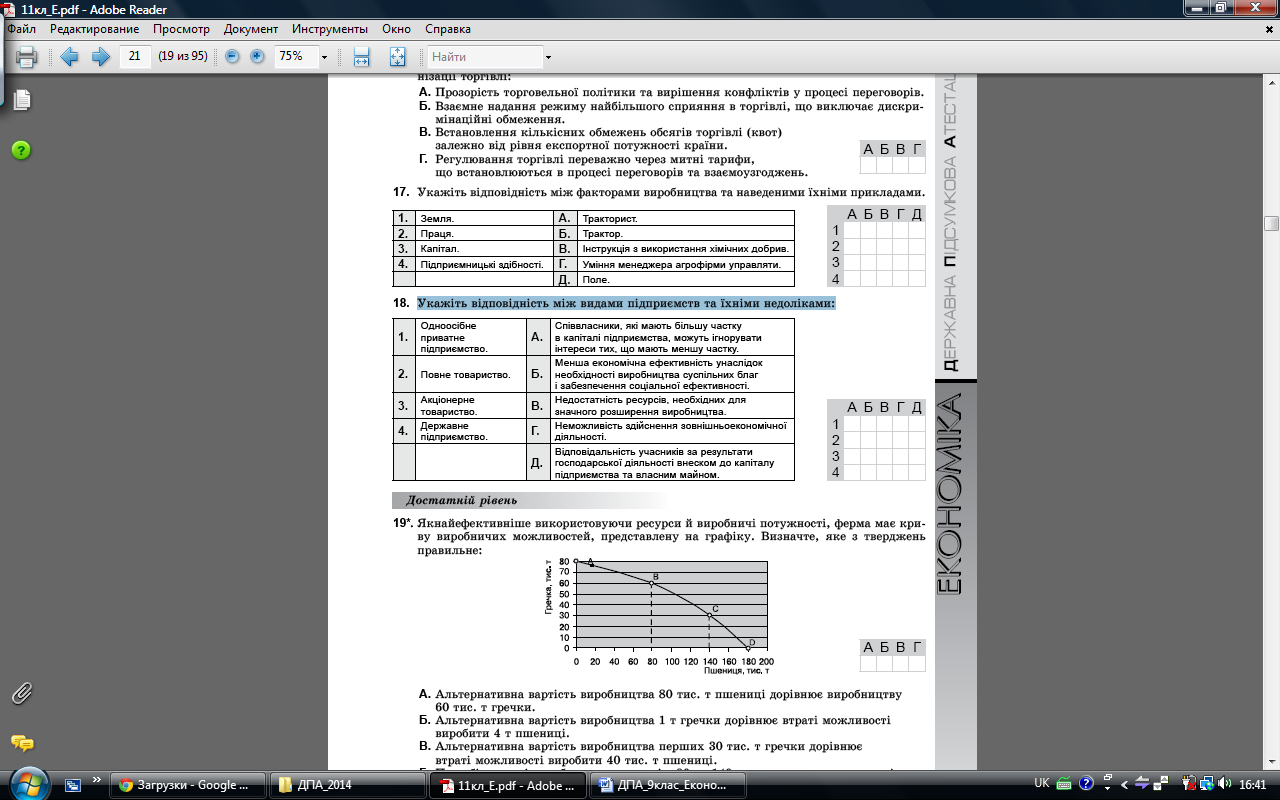Click 'Акціонерне товариство.' table cell
The width and height of the screenshot is (1280, 800).
[470, 406]
